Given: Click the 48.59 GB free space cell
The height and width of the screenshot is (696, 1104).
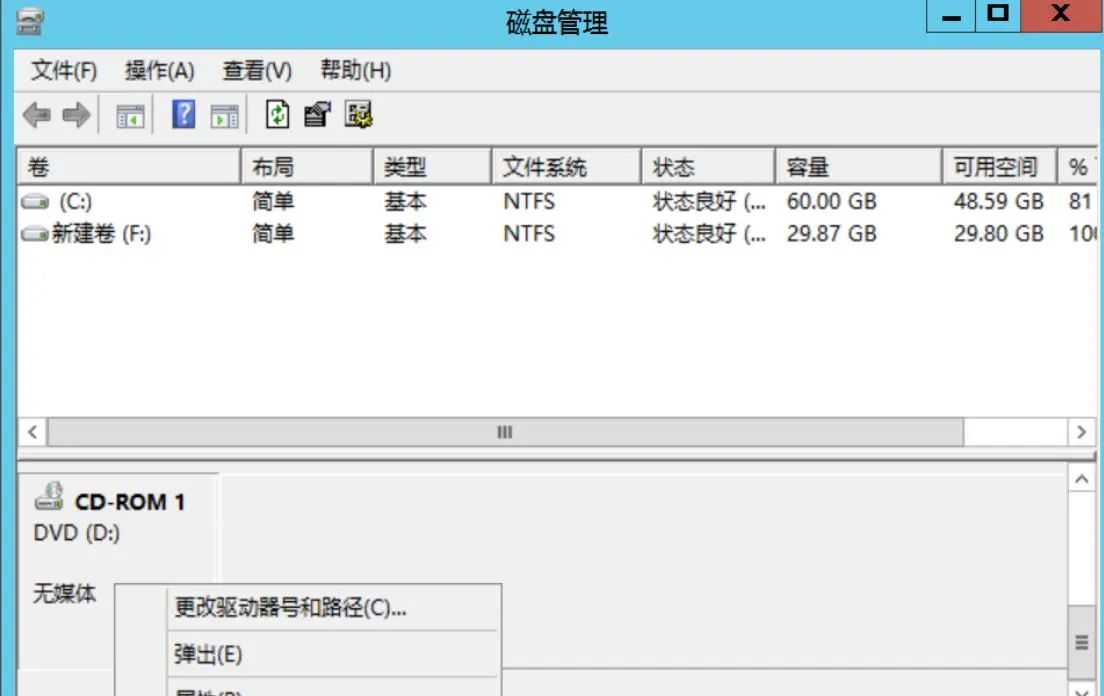Looking at the screenshot, I should click(998, 202).
